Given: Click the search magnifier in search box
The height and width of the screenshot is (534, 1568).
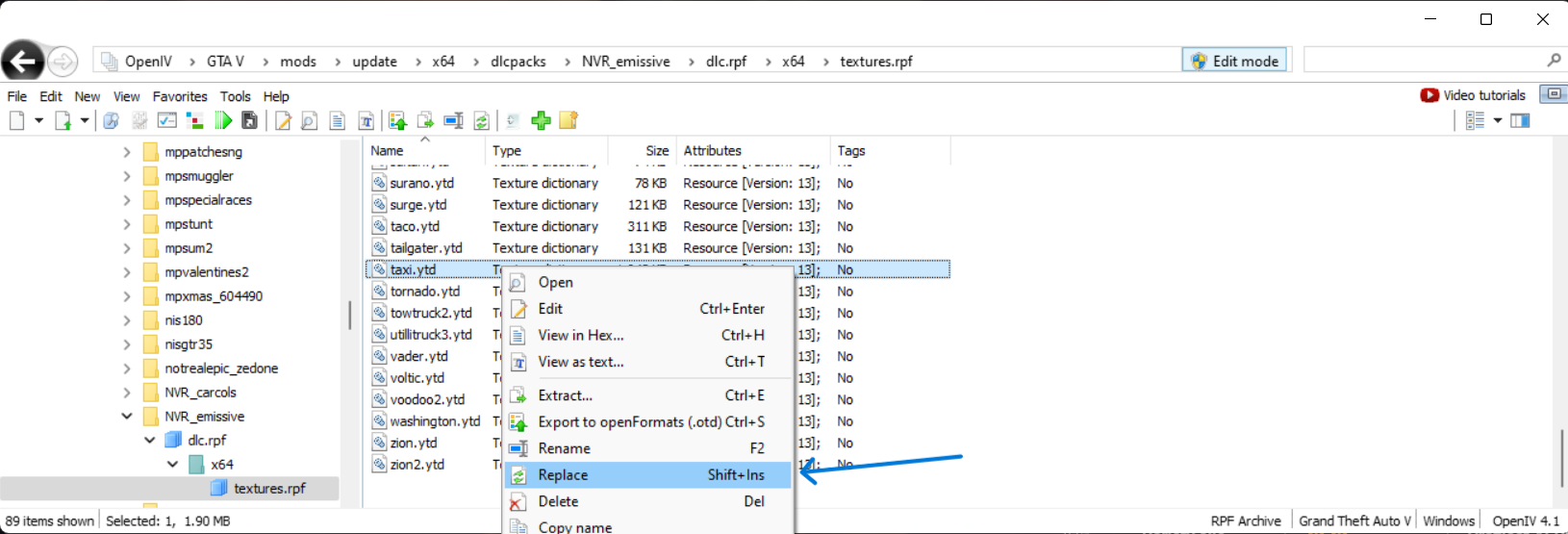Looking at the screenshot, I should point(1554,60).
